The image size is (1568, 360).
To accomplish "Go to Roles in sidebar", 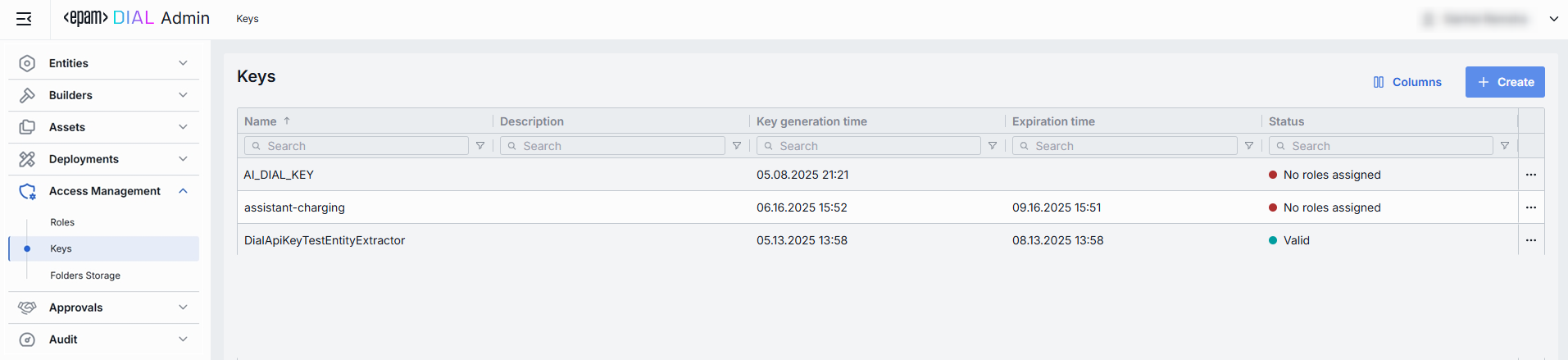I will pyautogui.click(x=62, y=222).
